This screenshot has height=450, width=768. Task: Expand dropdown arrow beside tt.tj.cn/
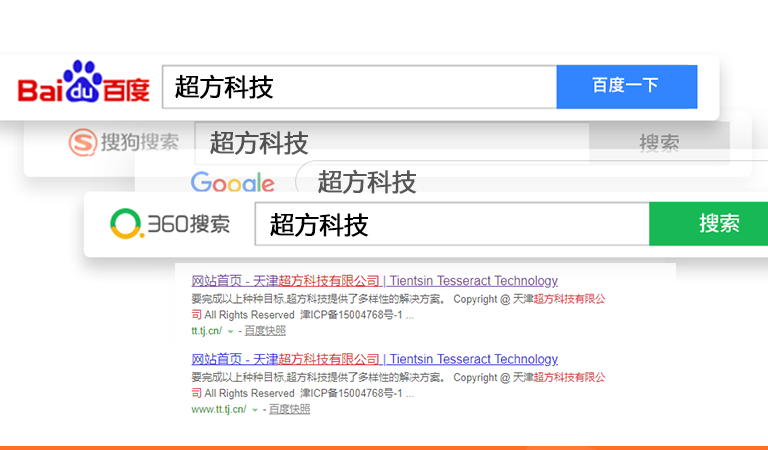pos(230,332)
